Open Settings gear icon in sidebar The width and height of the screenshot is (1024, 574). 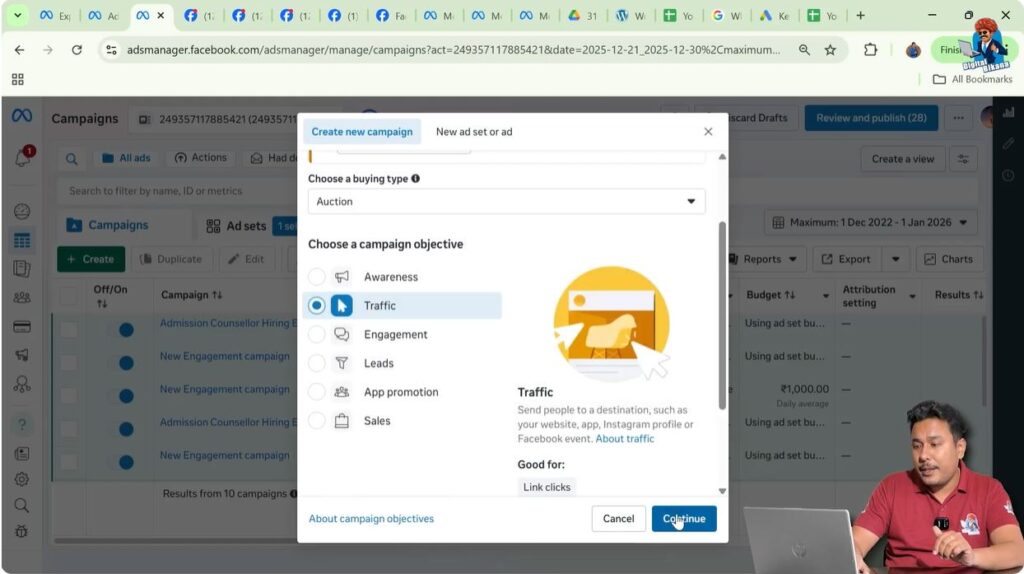22,479
